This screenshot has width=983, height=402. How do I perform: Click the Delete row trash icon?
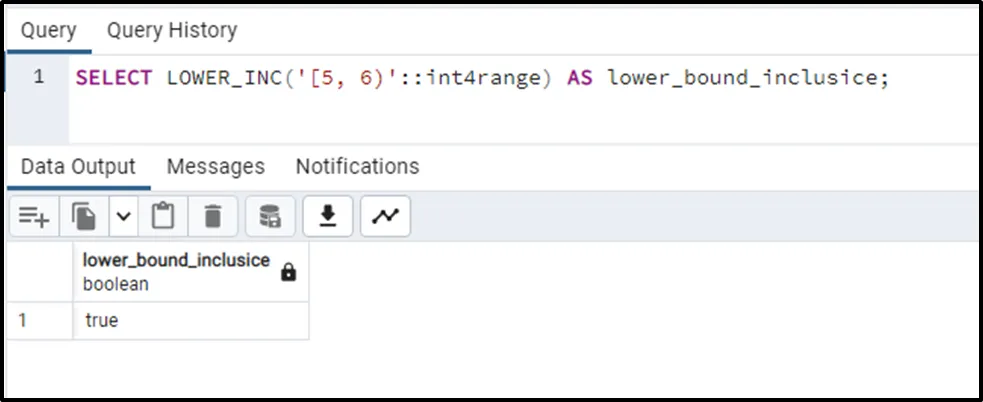coord(213,216)
